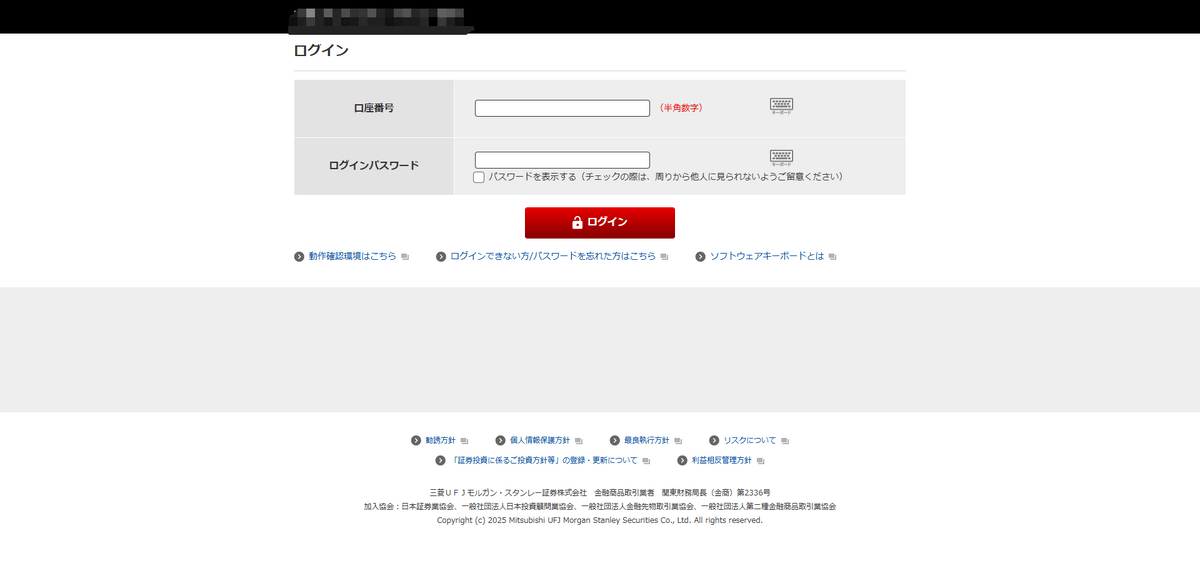Click arrow icon beside ログインできない方 link
The image size is (1200, 569).
(441, 256)
